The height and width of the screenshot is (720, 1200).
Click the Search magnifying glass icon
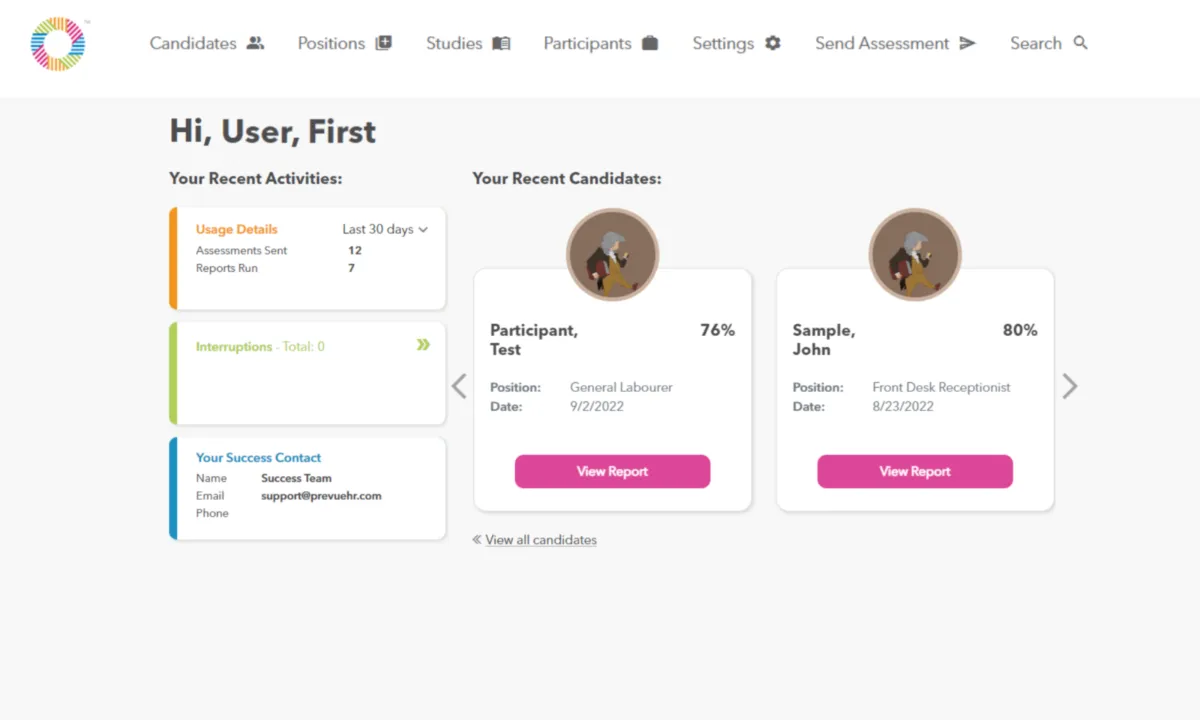click(1080, 43)
